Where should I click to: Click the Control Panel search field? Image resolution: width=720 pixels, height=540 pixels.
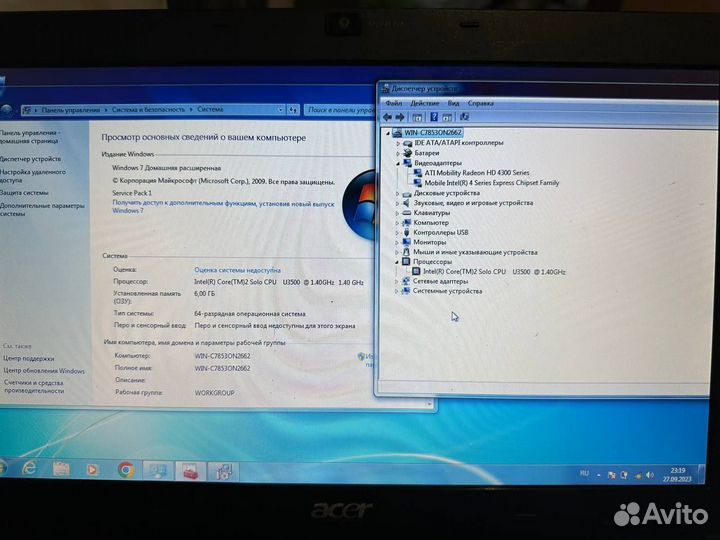(x=340, y=110)
